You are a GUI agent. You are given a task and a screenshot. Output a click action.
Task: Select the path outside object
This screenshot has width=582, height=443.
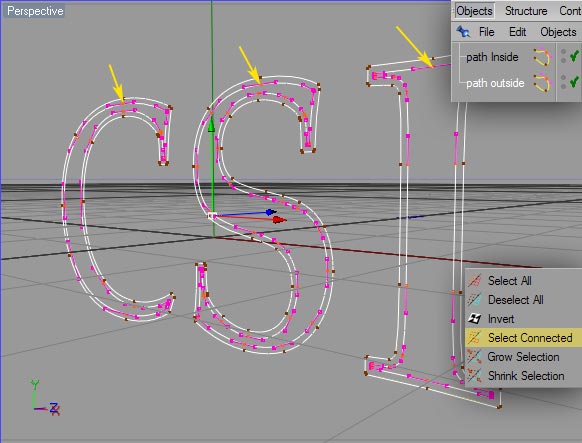coord(495,83)
